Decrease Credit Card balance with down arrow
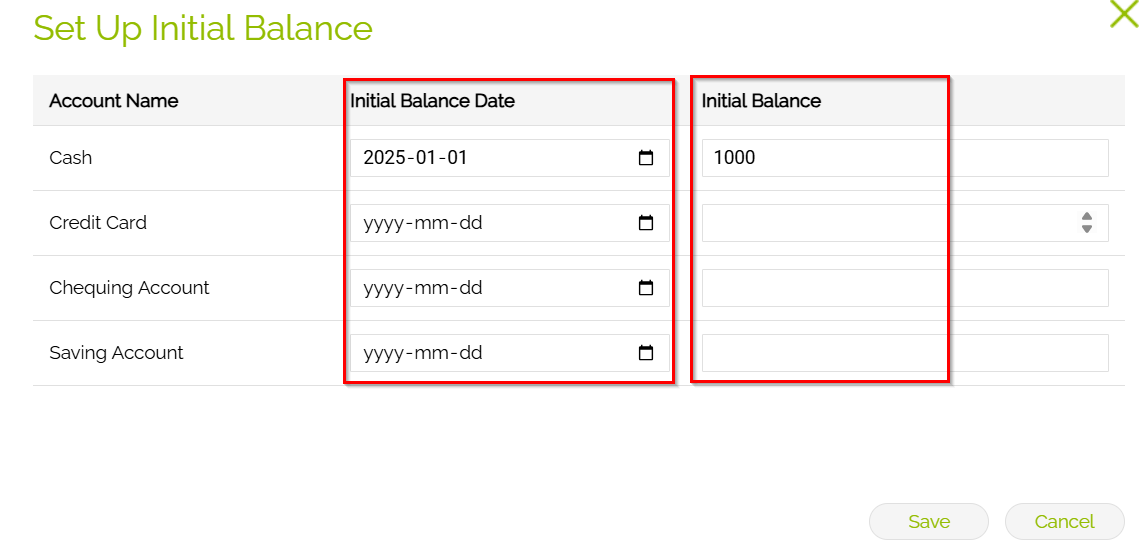 [x=1087, y=229]
